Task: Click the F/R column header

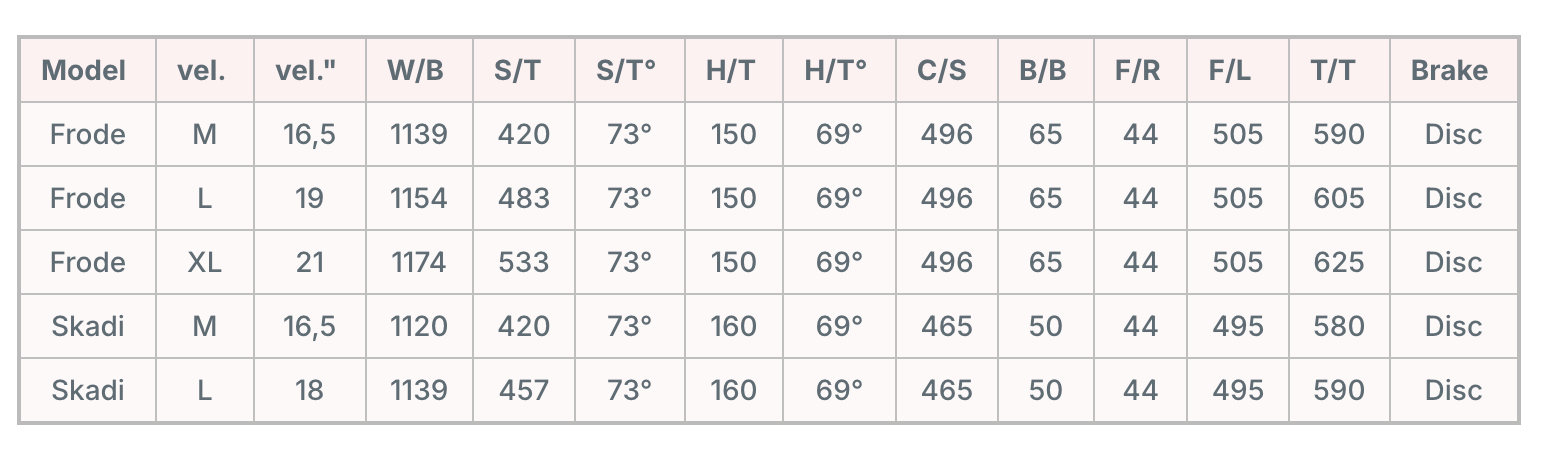Action: click(x=1138, y=71)
